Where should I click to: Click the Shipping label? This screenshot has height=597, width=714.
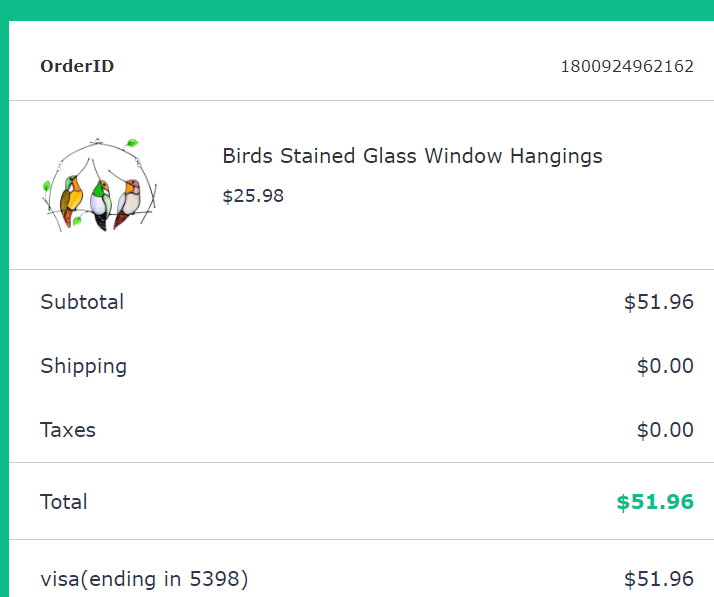click(x=83, y=366)
